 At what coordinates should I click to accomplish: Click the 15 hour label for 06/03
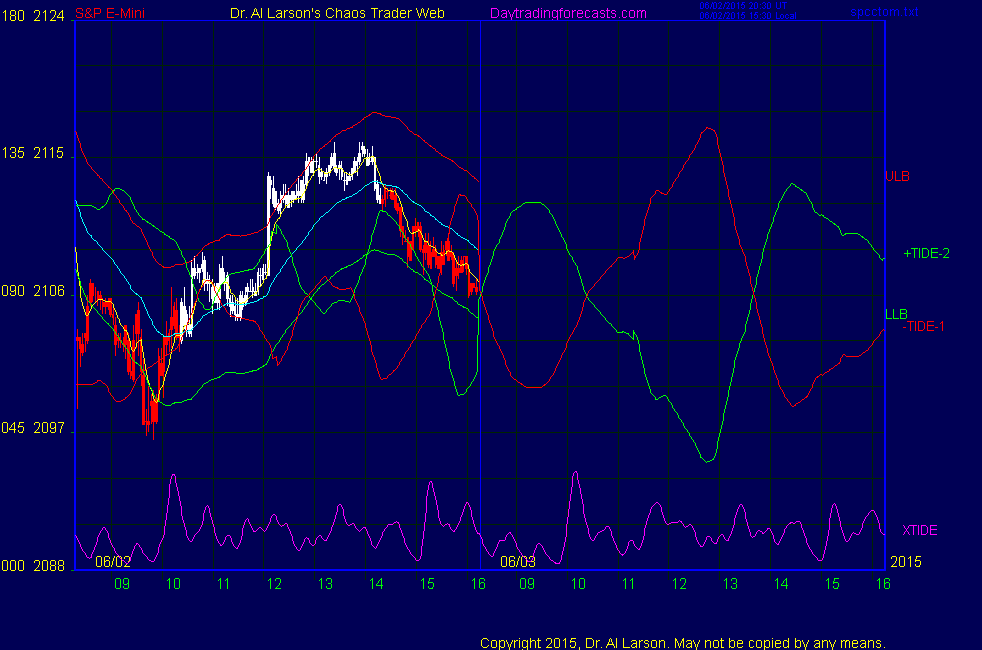click(x=832, y=584)
